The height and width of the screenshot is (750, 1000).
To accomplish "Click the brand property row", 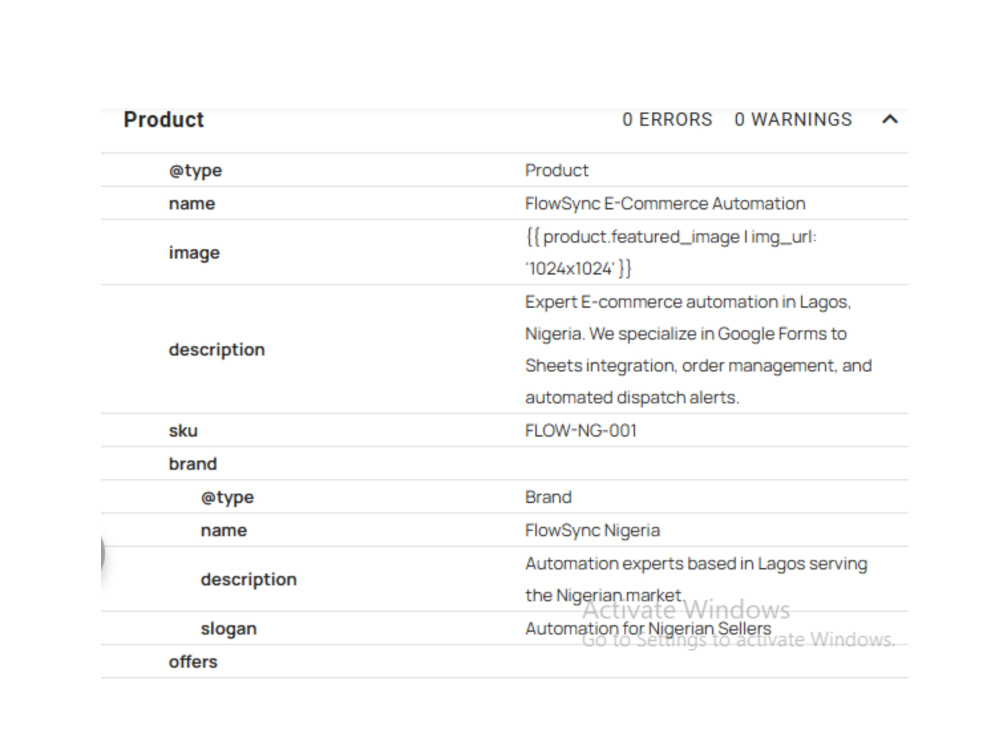I will coord(504,464).
